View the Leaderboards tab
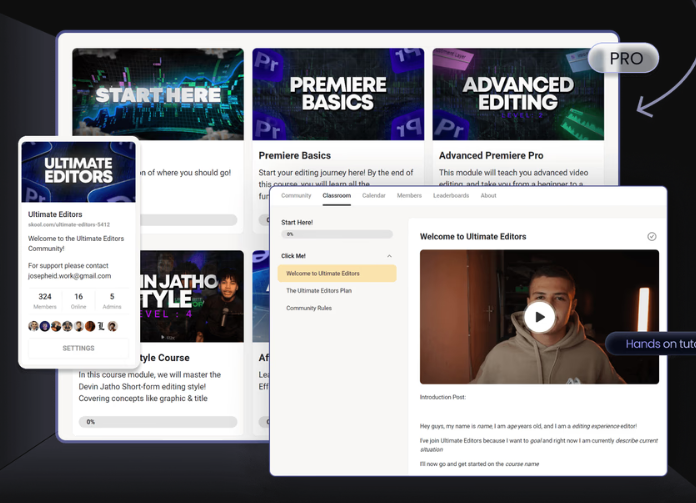 pos(451,195)
